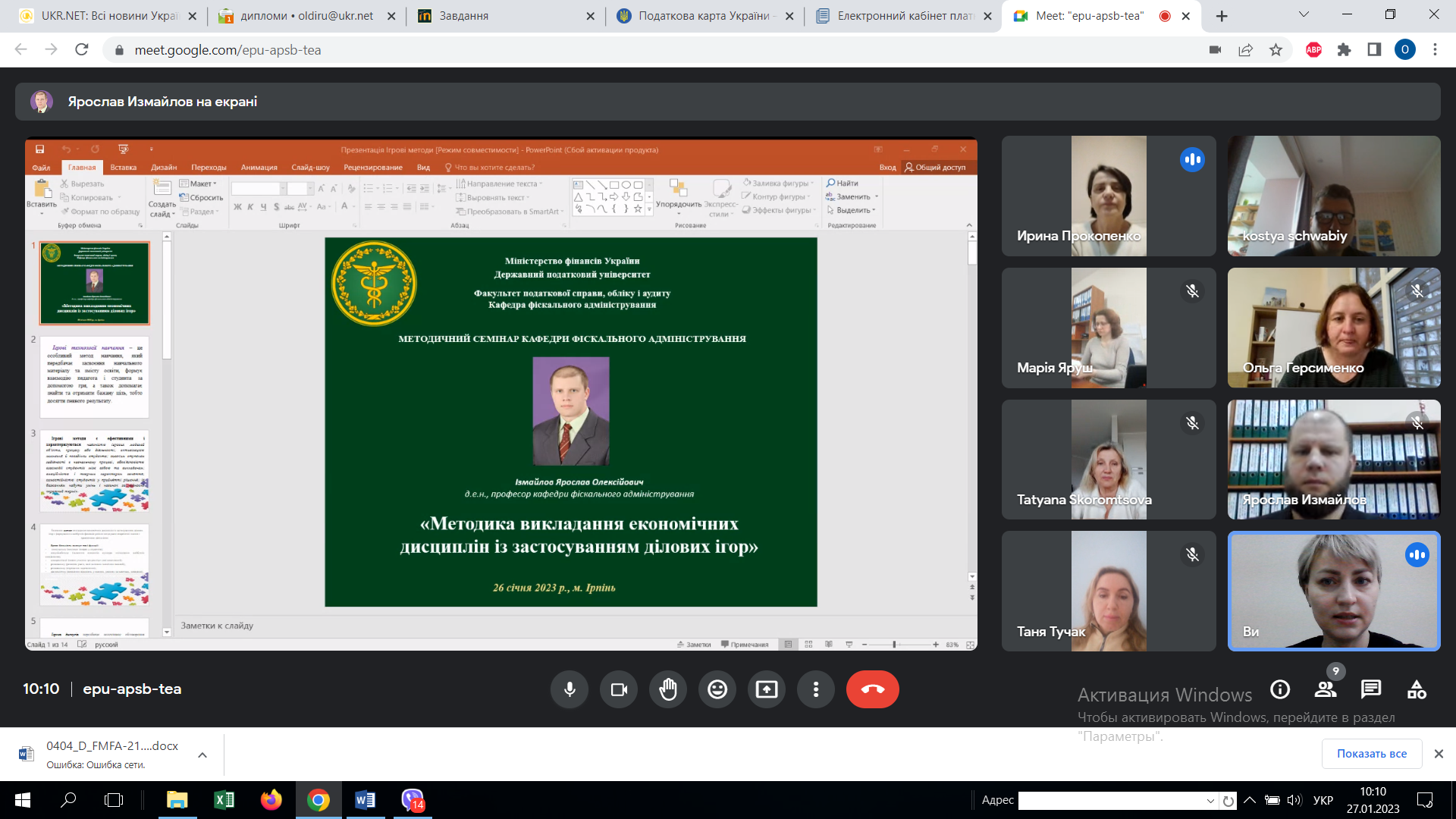The image size is (1456, 819).
Task: Close the downloads bar
Action: 1439,754
